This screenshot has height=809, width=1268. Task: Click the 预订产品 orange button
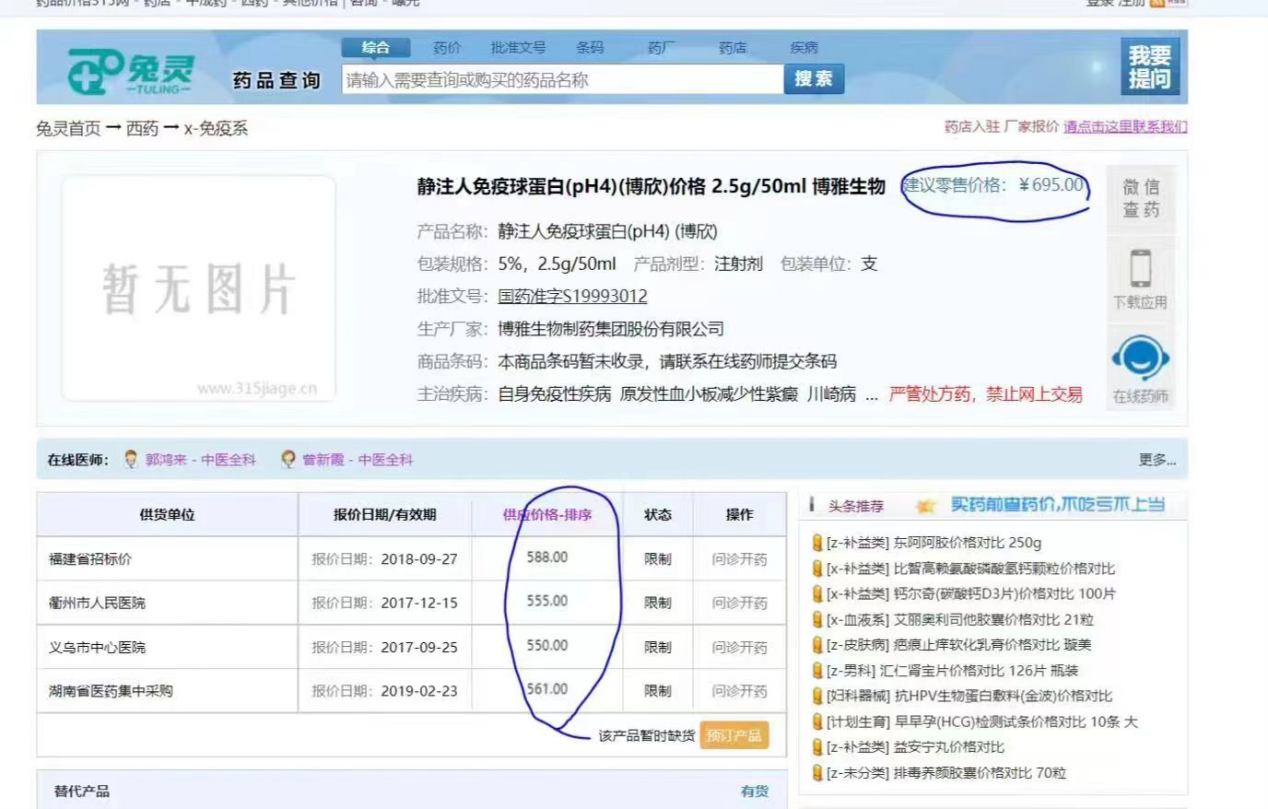(734, 735)
